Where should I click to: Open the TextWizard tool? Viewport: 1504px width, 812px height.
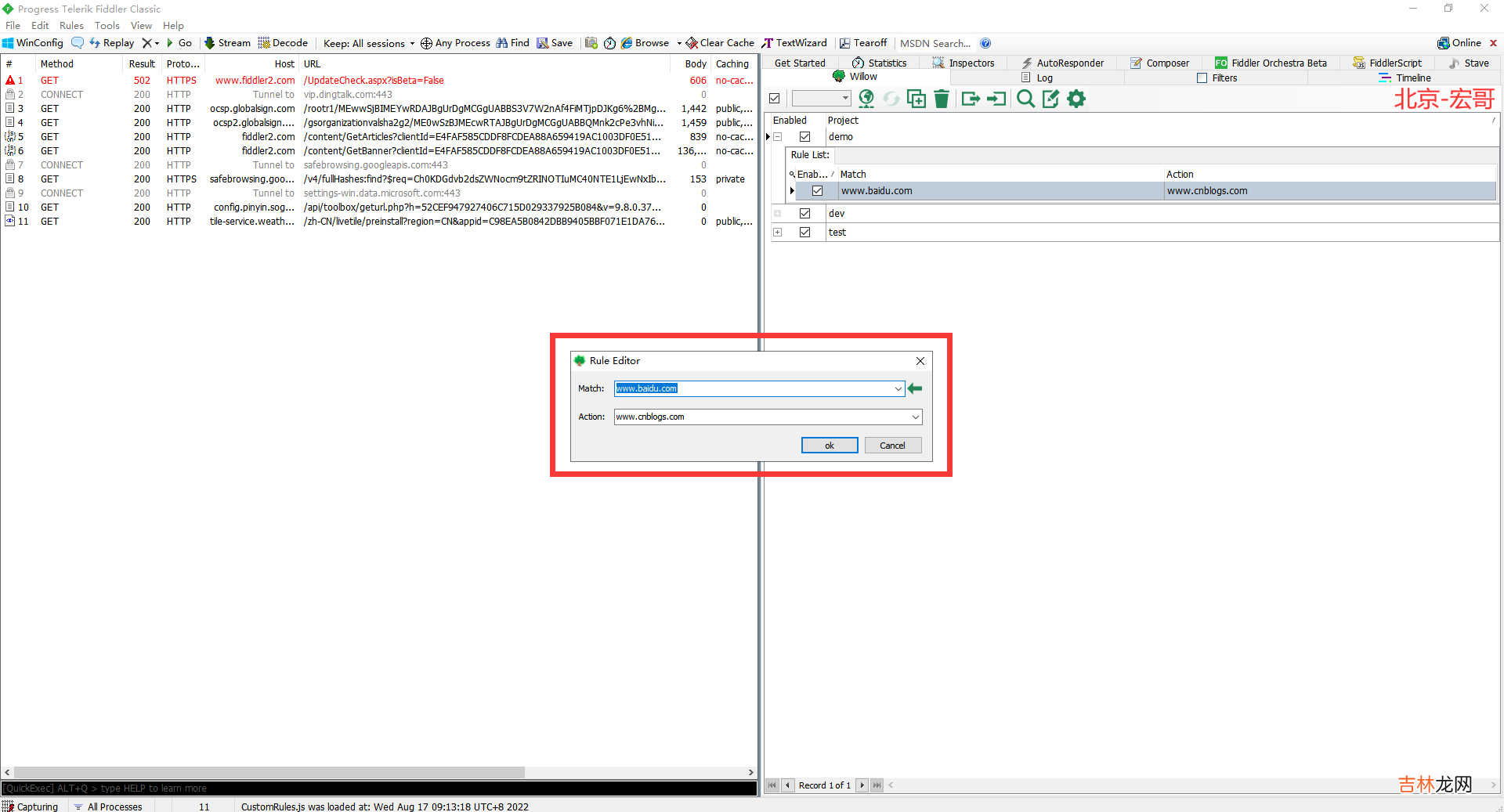point(794,43)
